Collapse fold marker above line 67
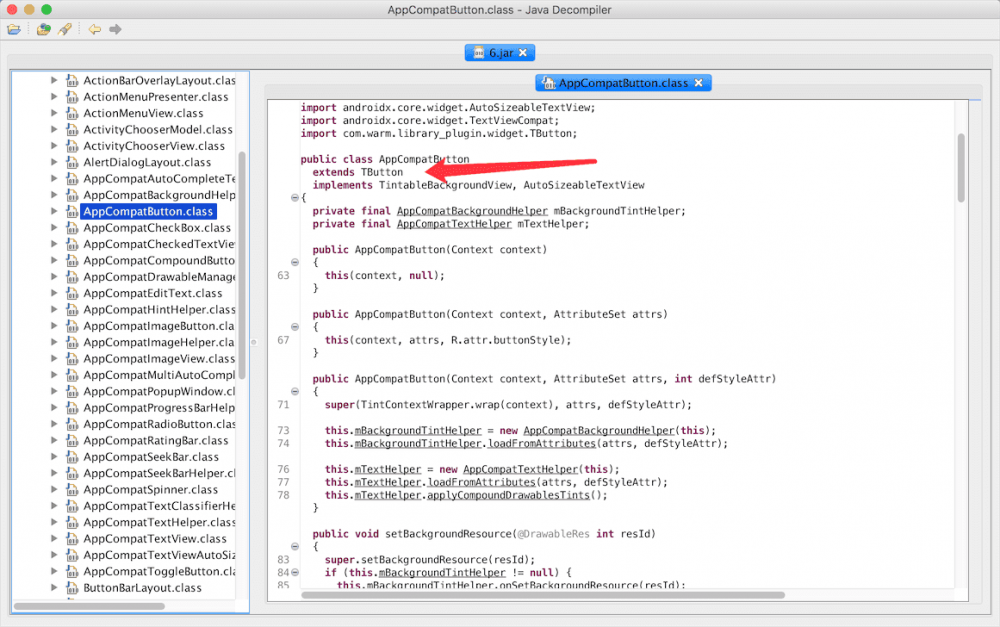1000x627 pixels. click(295, 327)
